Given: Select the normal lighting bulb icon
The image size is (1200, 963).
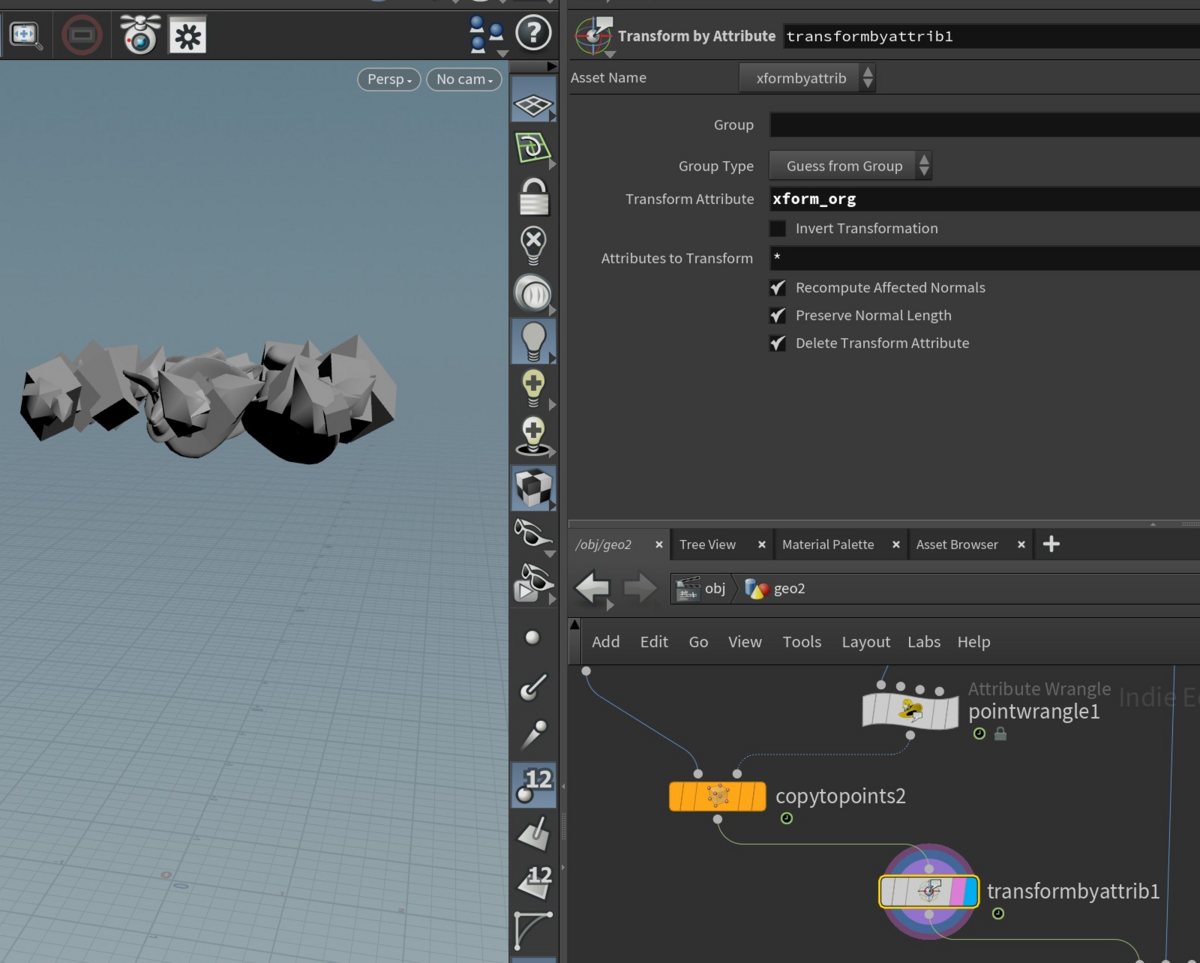Looking at the screenshot, I should 533,341.
